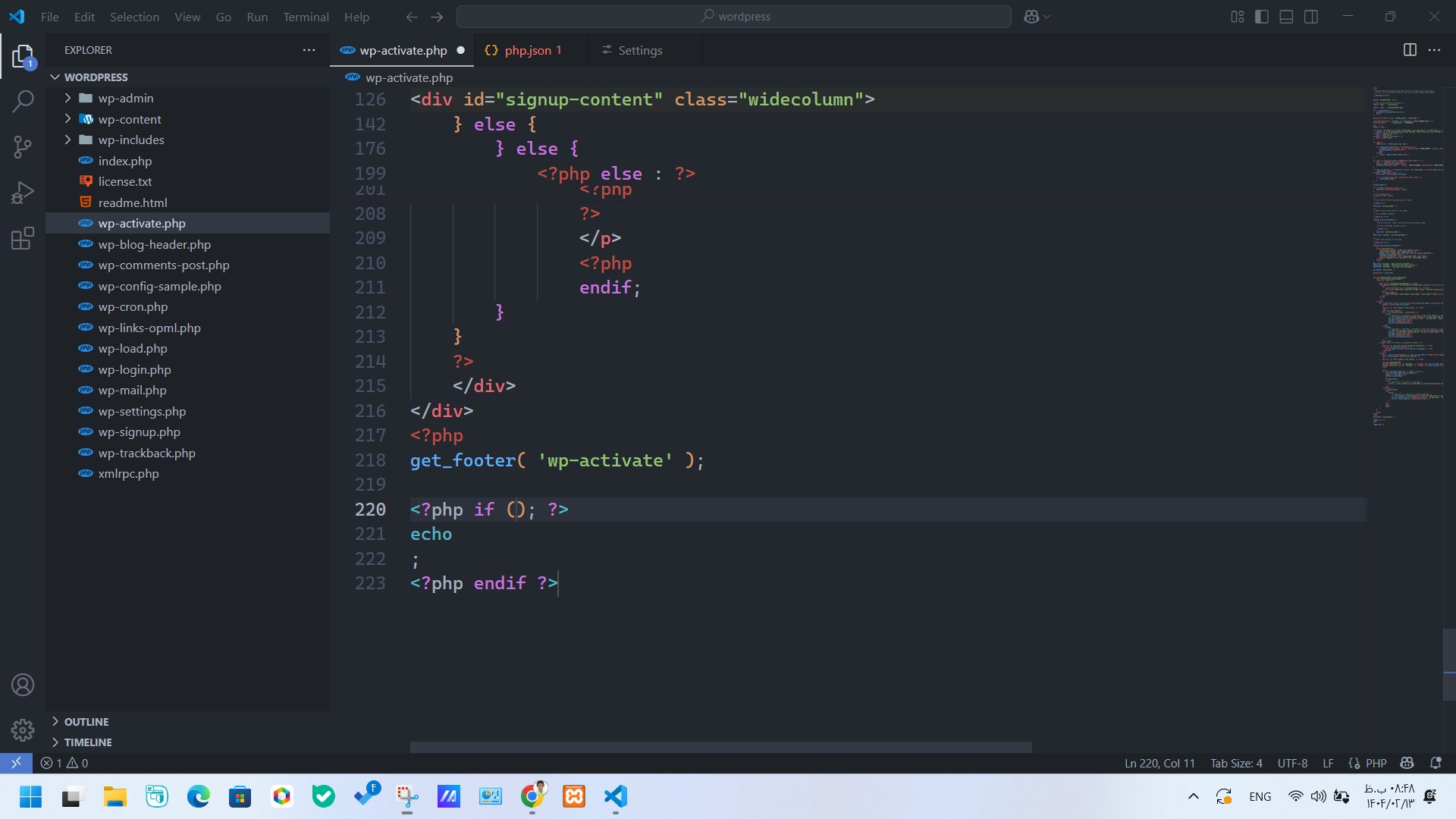
Task: Open the errors and warnings problems indicator
Action: pyautogui.click(x=64, y=763)
